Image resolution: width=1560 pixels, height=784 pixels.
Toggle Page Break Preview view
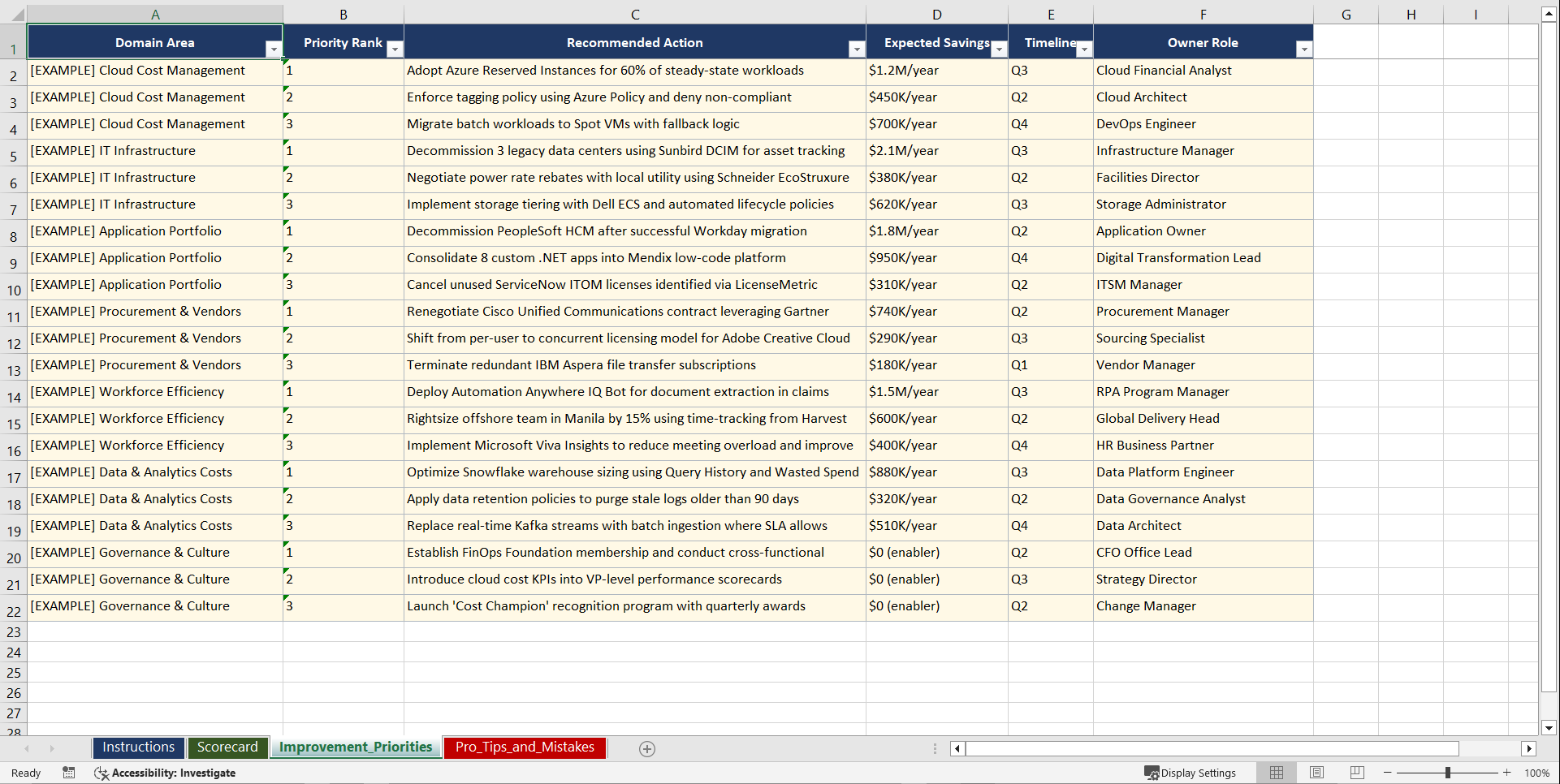click(x=1356, y=773)
